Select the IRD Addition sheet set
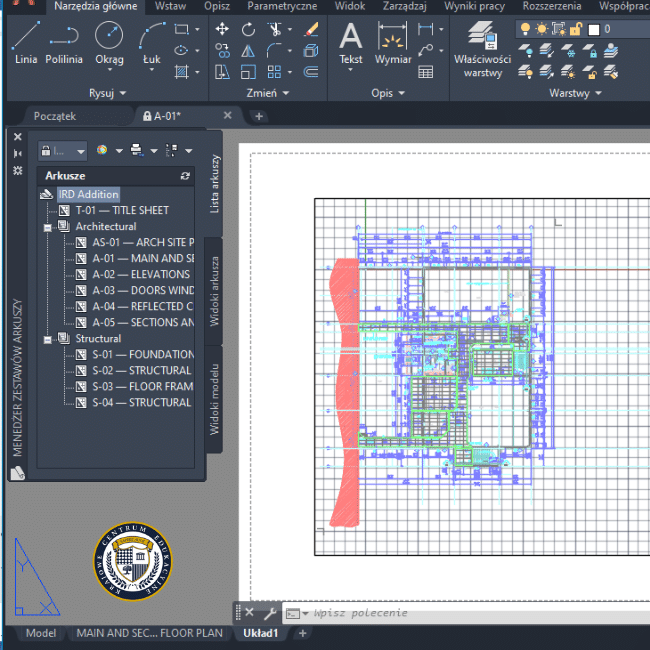 pyautogui.click(x=88, y=194)
